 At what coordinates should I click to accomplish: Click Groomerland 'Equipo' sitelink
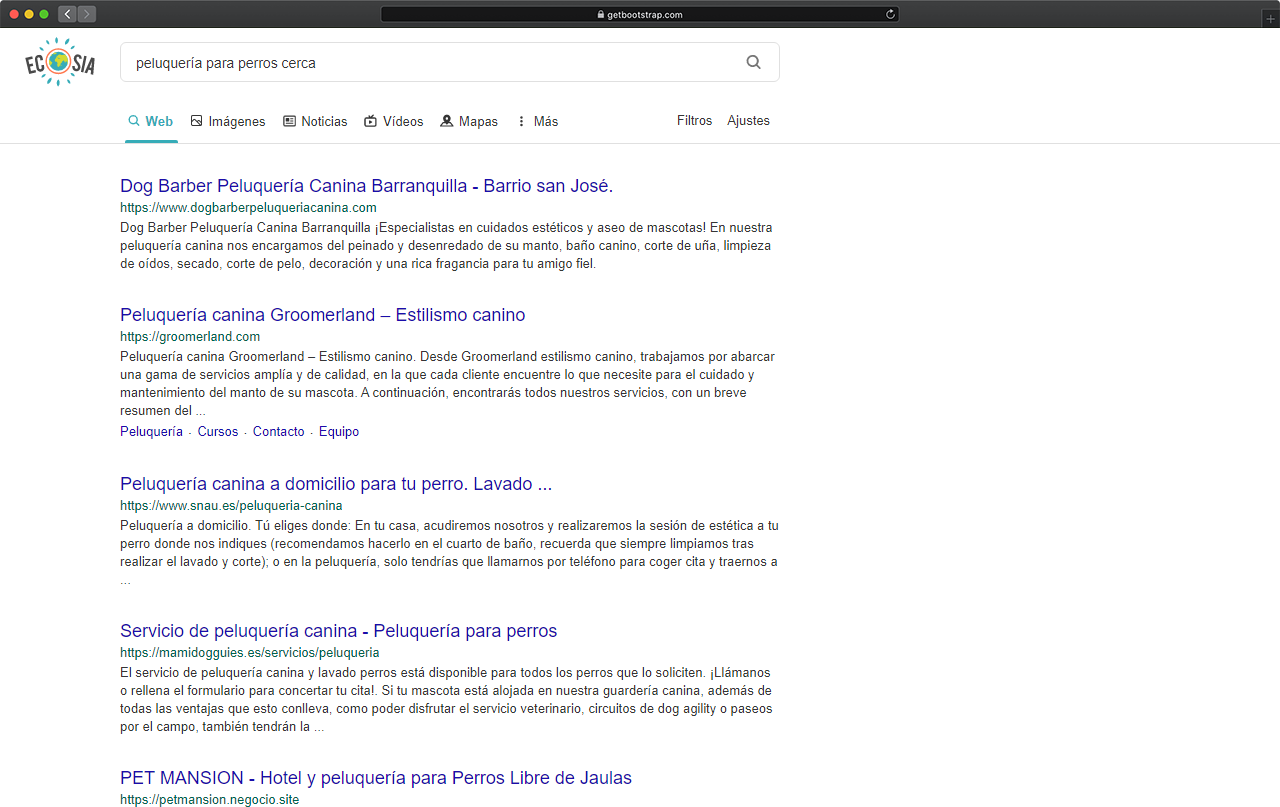[x=339, y=432]
